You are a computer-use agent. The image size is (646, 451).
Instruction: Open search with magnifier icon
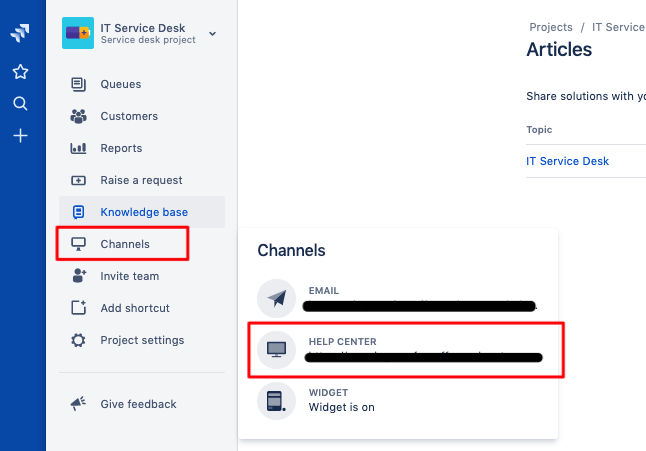click(x=20, y=103)
